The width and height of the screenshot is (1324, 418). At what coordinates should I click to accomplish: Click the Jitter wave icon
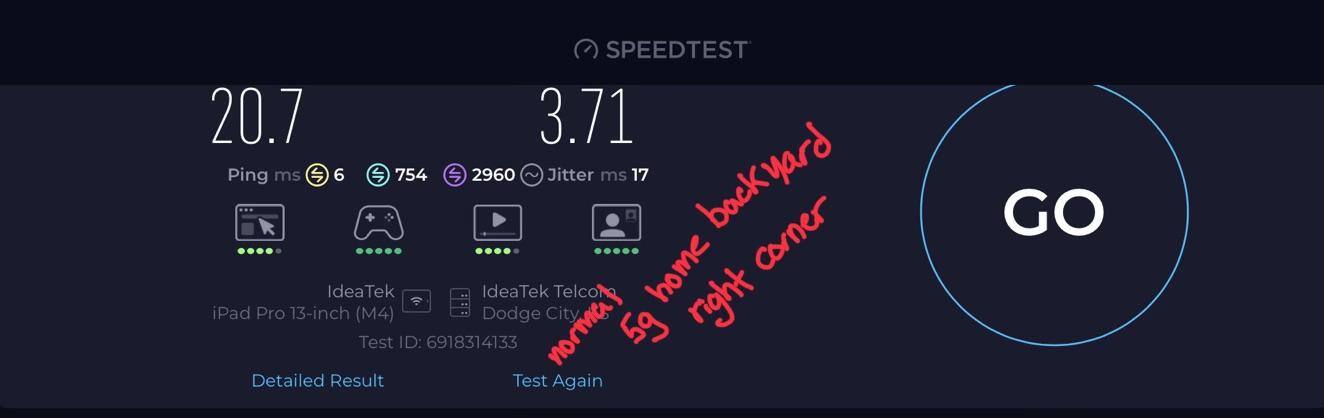point(532,175)
